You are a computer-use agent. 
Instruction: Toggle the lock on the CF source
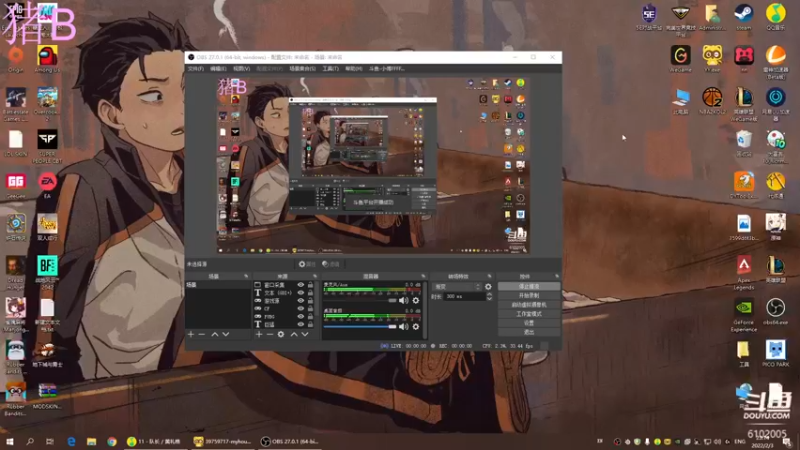click(310, 309)
